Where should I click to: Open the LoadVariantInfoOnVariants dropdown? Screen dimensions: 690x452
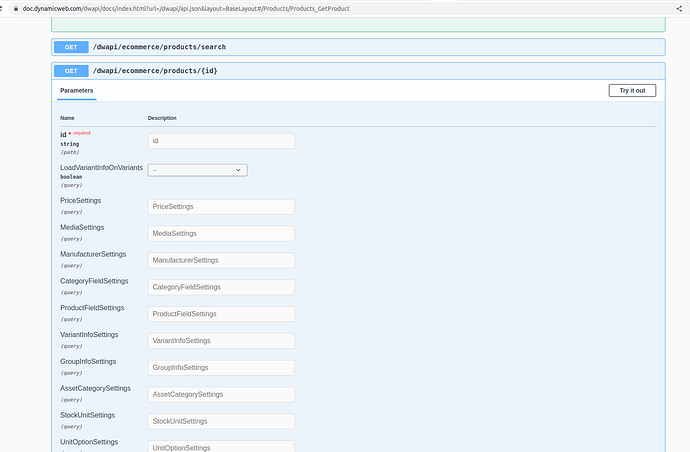pyautogui.click(x=198, y=170)
